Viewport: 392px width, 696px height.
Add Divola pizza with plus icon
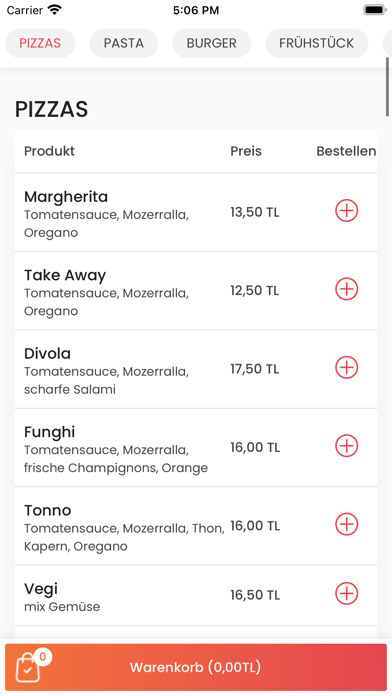[x=346, y=368]
